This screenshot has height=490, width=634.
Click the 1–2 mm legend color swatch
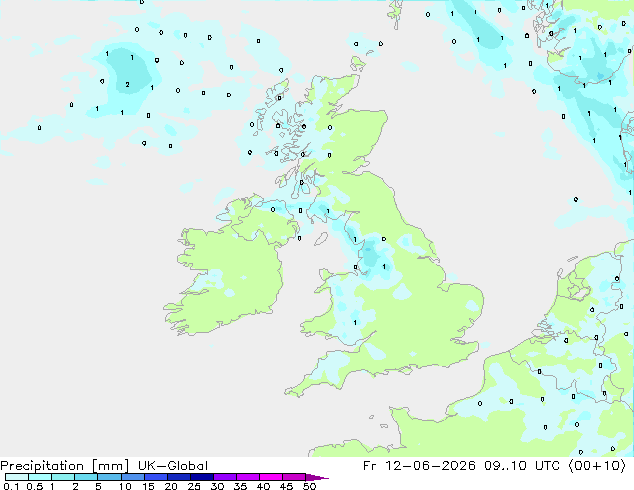[x=63, y=477]
